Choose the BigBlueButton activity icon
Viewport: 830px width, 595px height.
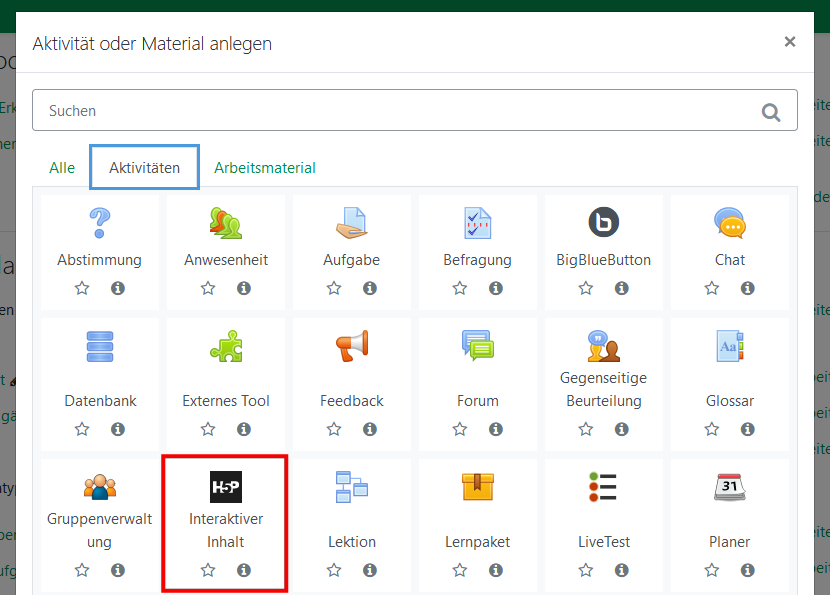click(603, 222)
